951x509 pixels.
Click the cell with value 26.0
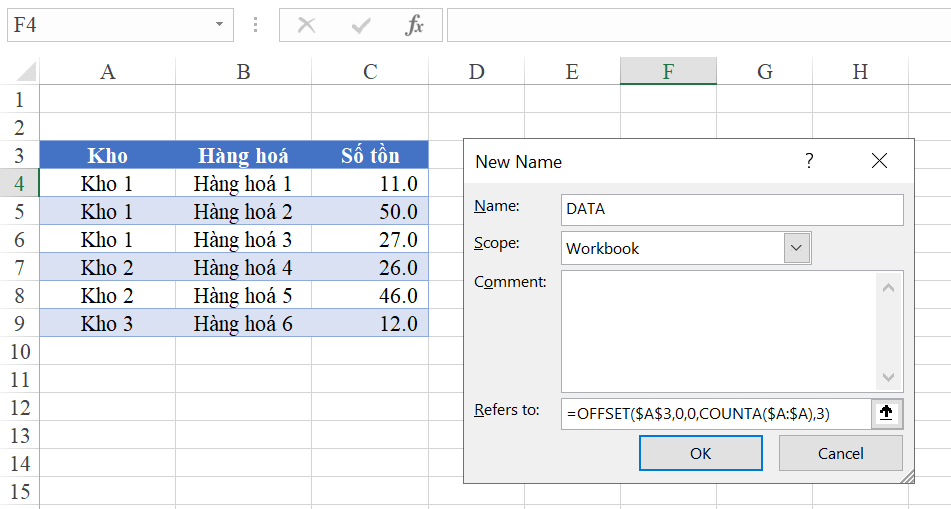(370, 267)
